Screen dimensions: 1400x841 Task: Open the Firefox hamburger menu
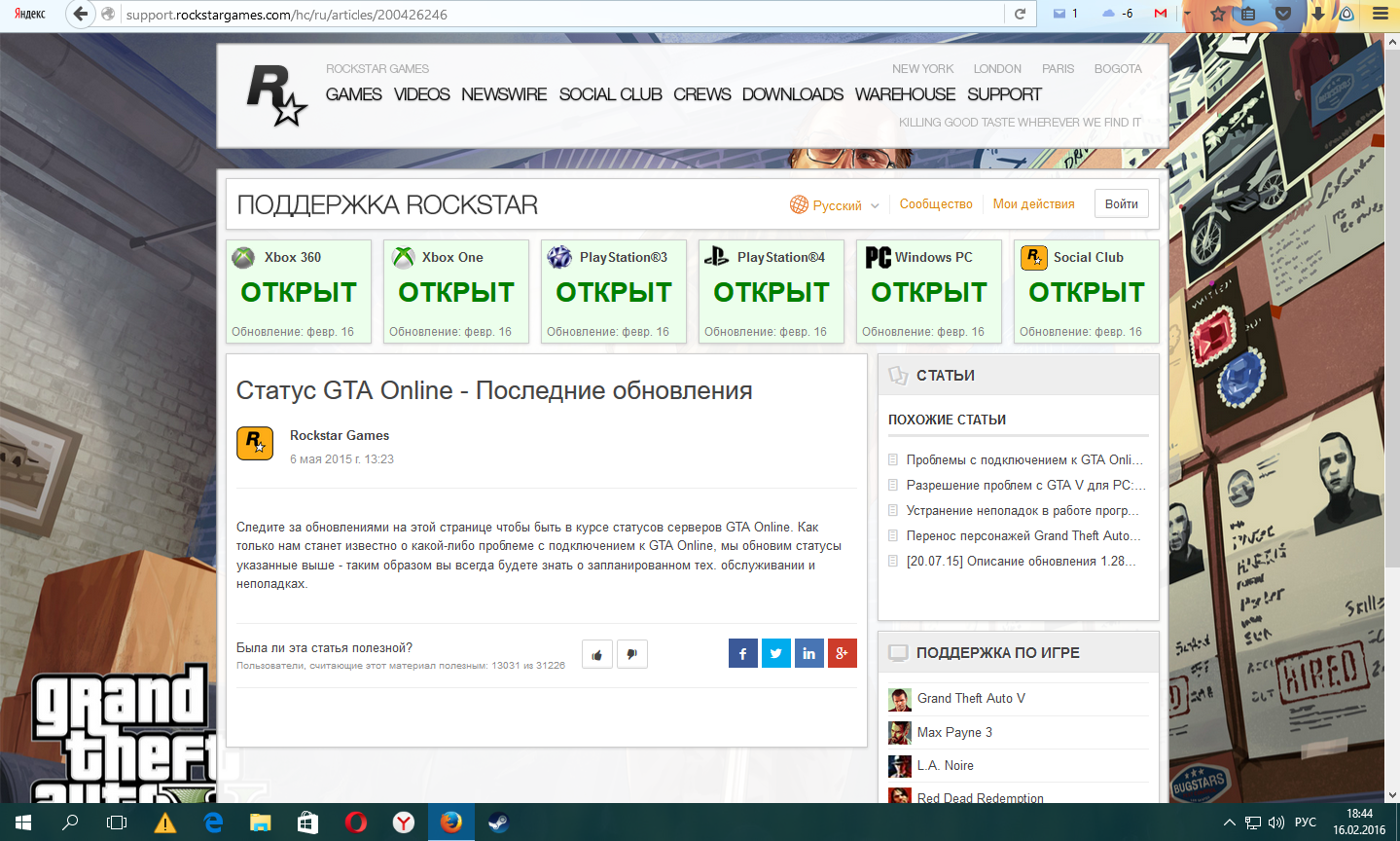(1381, 14)
